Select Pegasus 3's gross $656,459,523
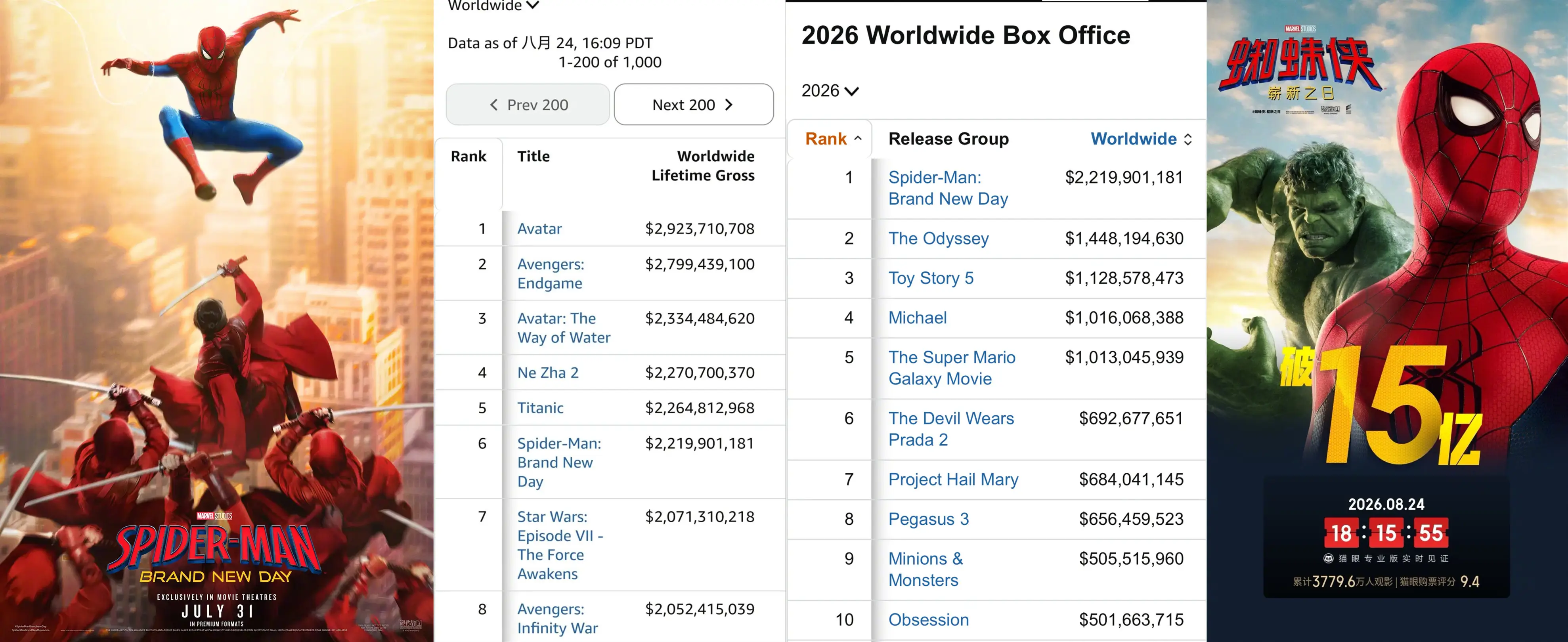The width and height of the screenshot is (1568, 642). (x=1131, y=519)
